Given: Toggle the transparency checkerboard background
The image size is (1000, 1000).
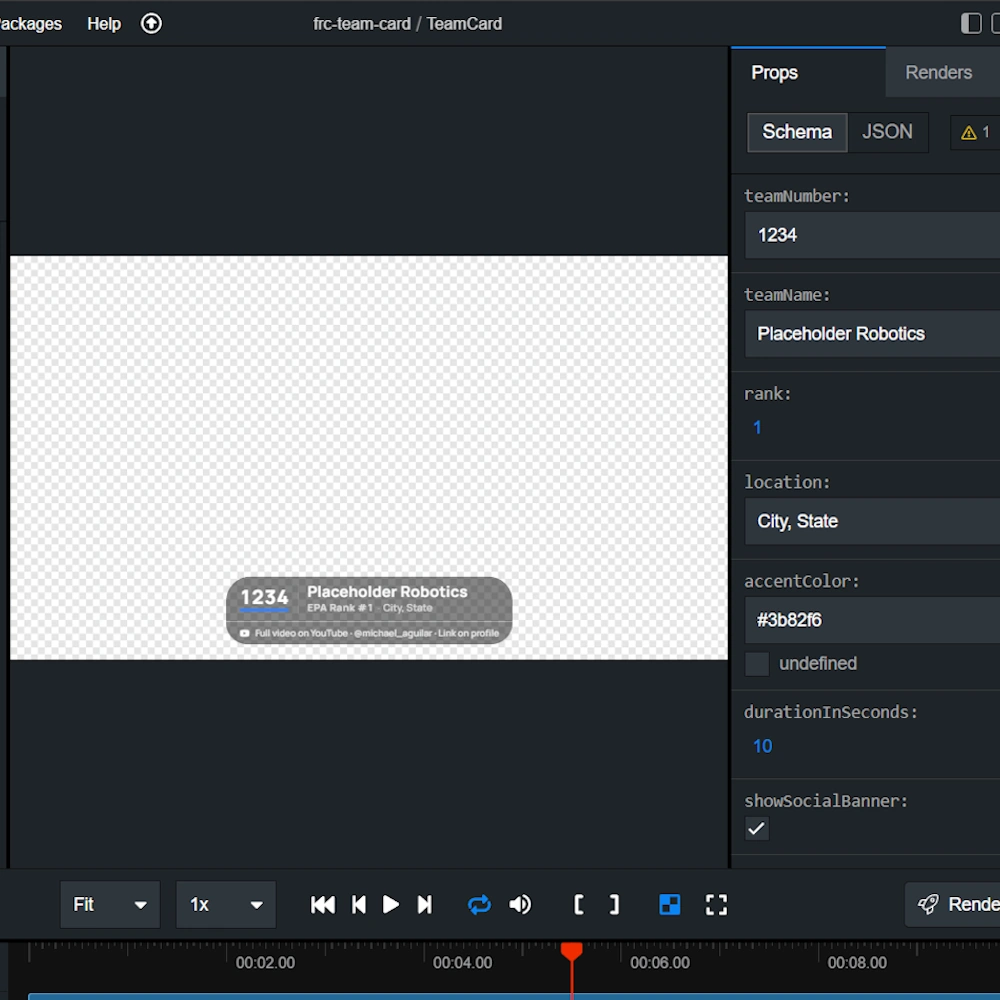Looking at the screenshot, I should pos(670,904).
